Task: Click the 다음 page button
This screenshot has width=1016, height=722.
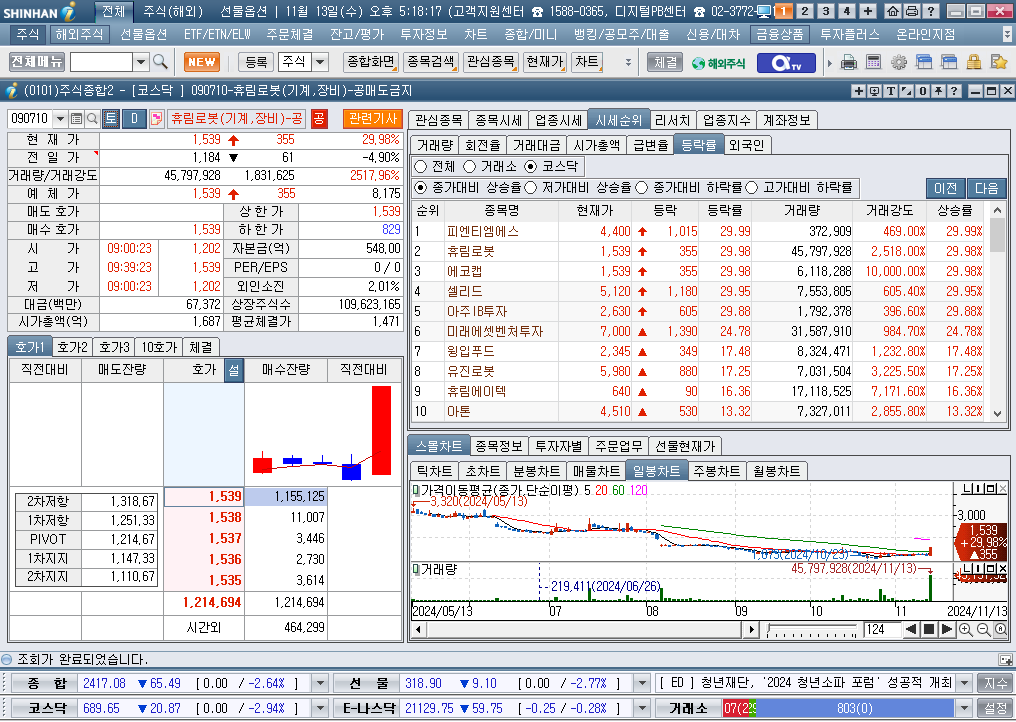Action: [x=986, y=188]
